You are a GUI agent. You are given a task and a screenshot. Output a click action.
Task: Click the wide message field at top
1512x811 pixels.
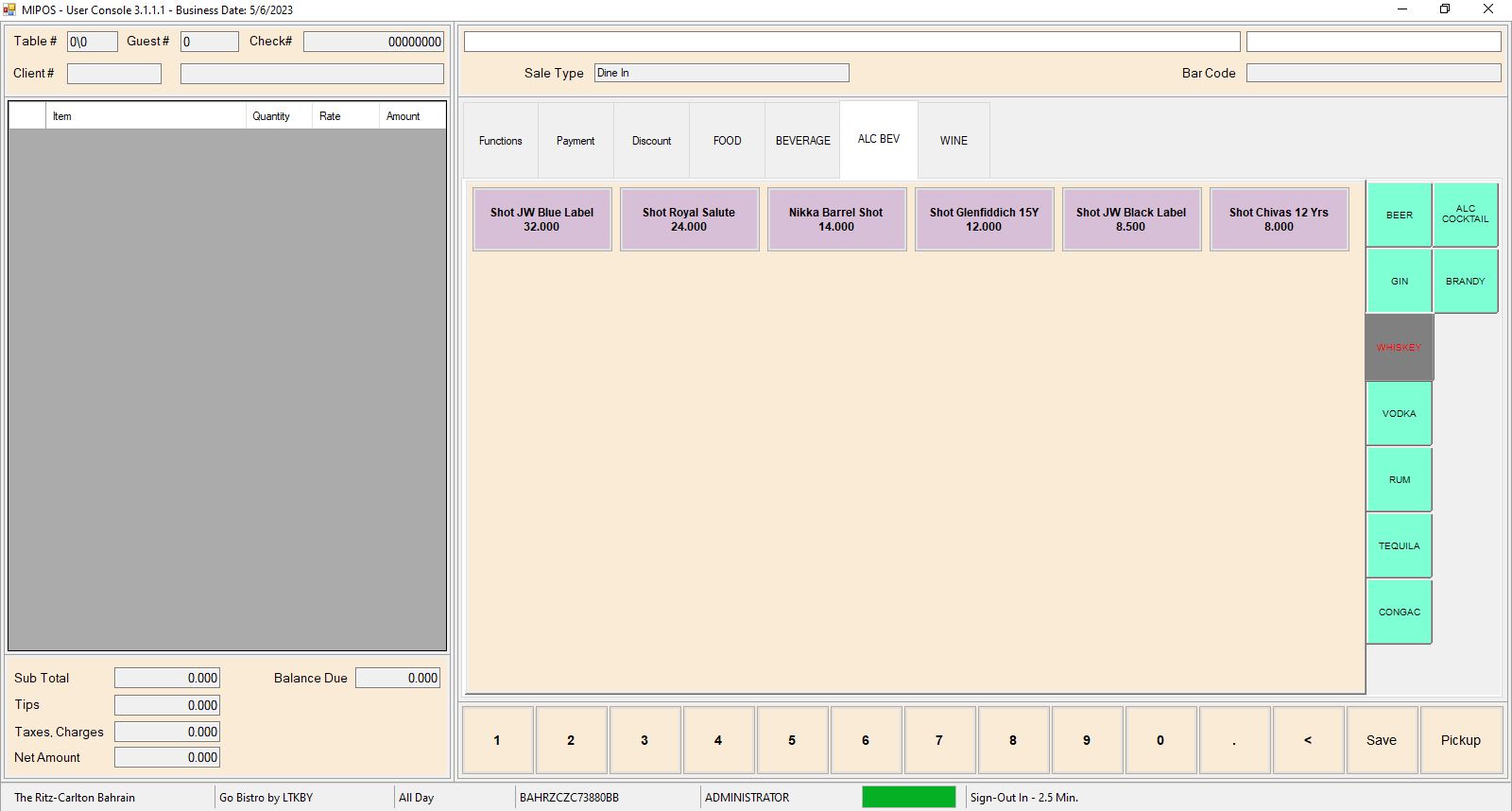pyautogui.click(x=851, y=42)
